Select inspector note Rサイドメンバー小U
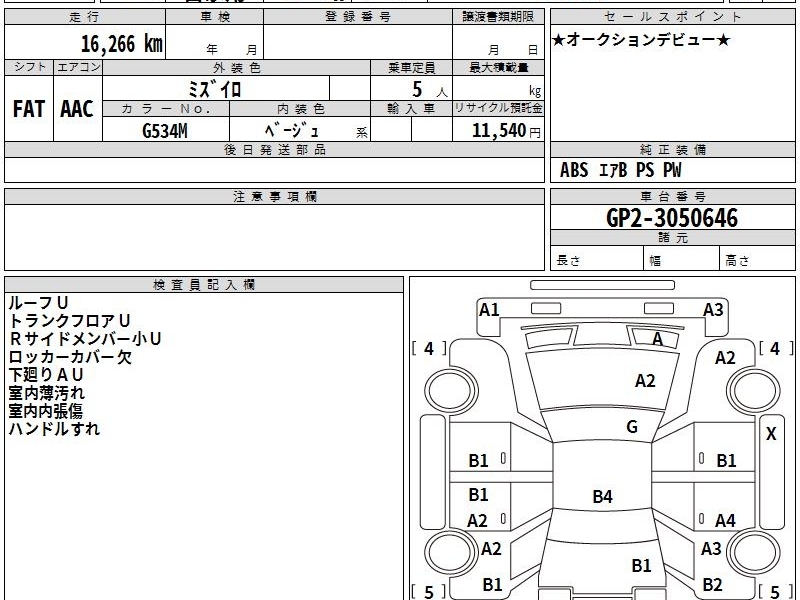The image size is (800, 600). [x=85, y=339]
